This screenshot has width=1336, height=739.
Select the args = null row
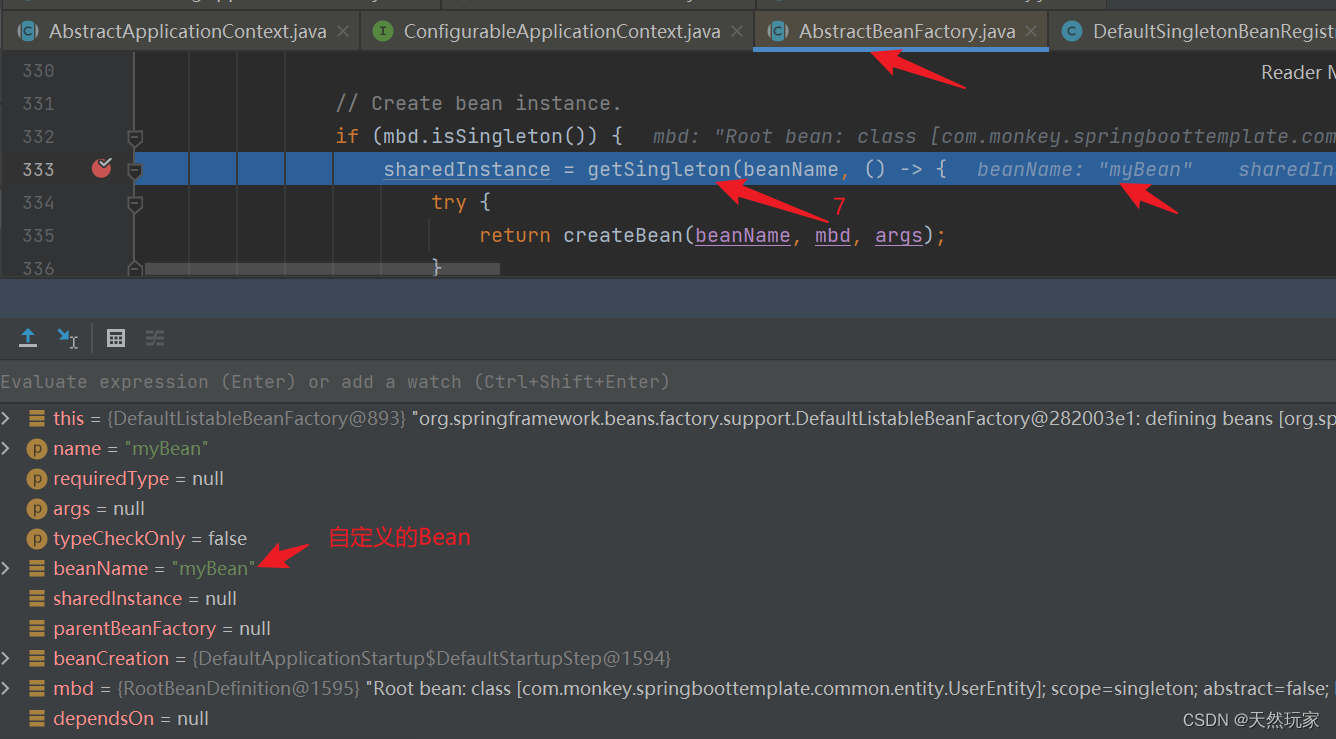pyautogui.click(x=668, y=508)
